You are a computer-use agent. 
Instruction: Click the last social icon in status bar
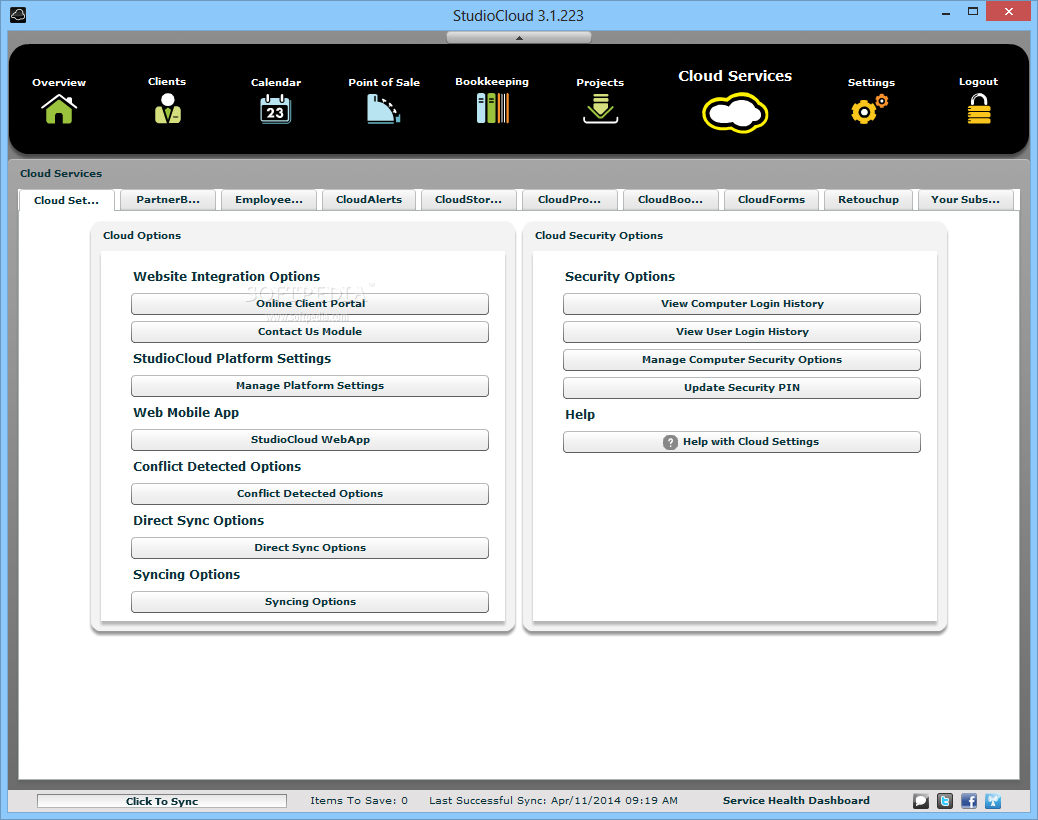[993, 801]
